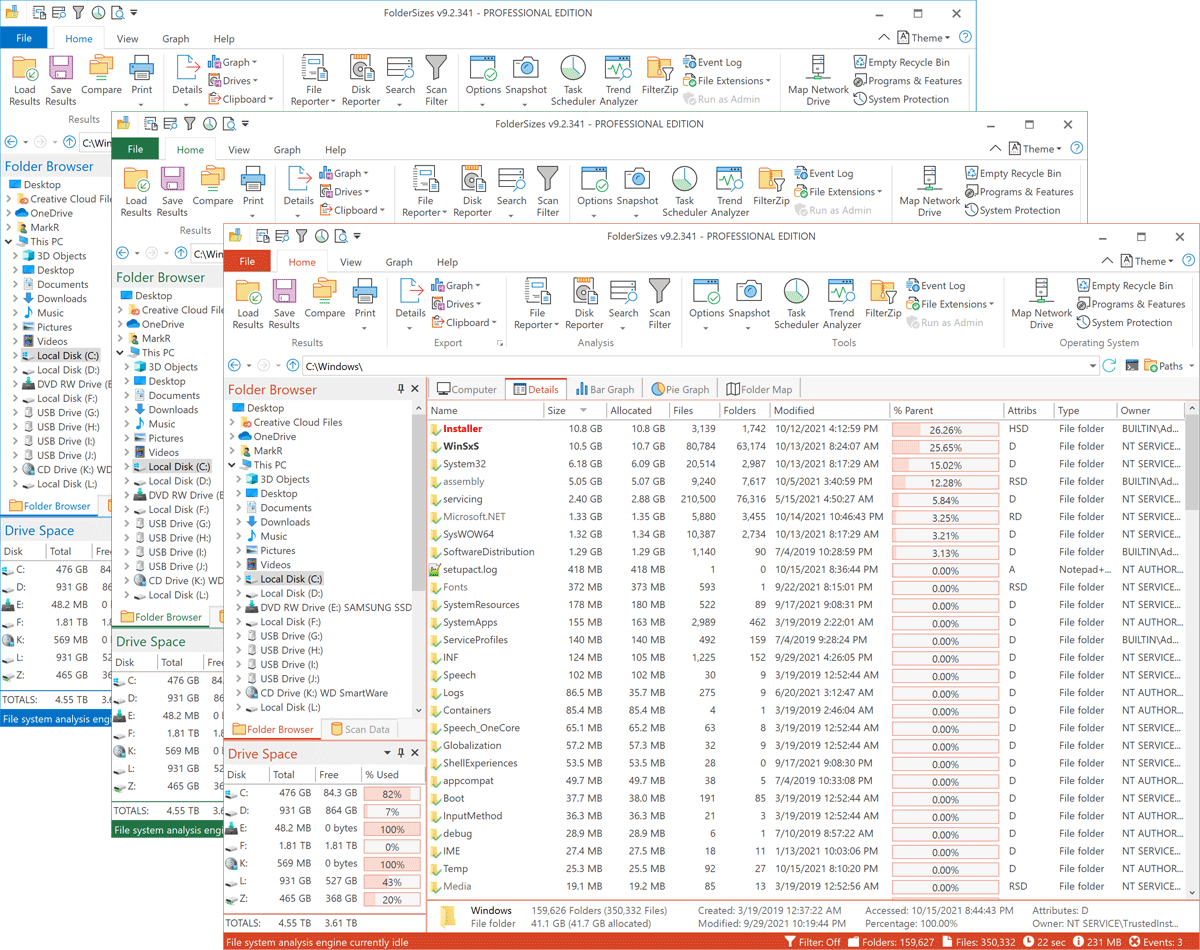The width and height of the screenshot is (1200, 950).
Task: Expand Local Disk (D:) in front tree
Action: pos(239,593)
